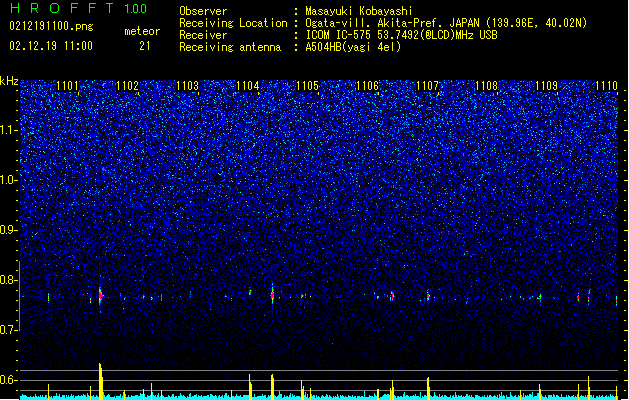629x400 pixels.
Task: Click the Ogata-vill. Akita-Pref. JAPAN location text
Action: 446,23
